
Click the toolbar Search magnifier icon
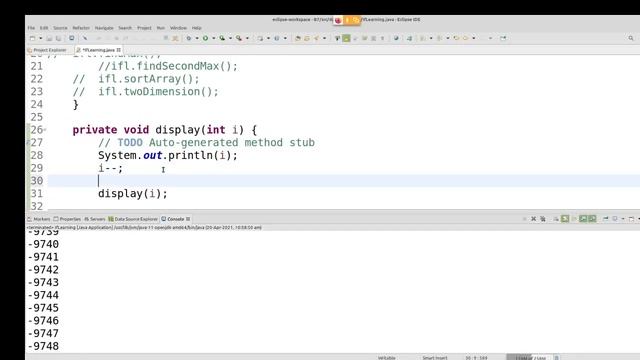click(x=631, y=38)
